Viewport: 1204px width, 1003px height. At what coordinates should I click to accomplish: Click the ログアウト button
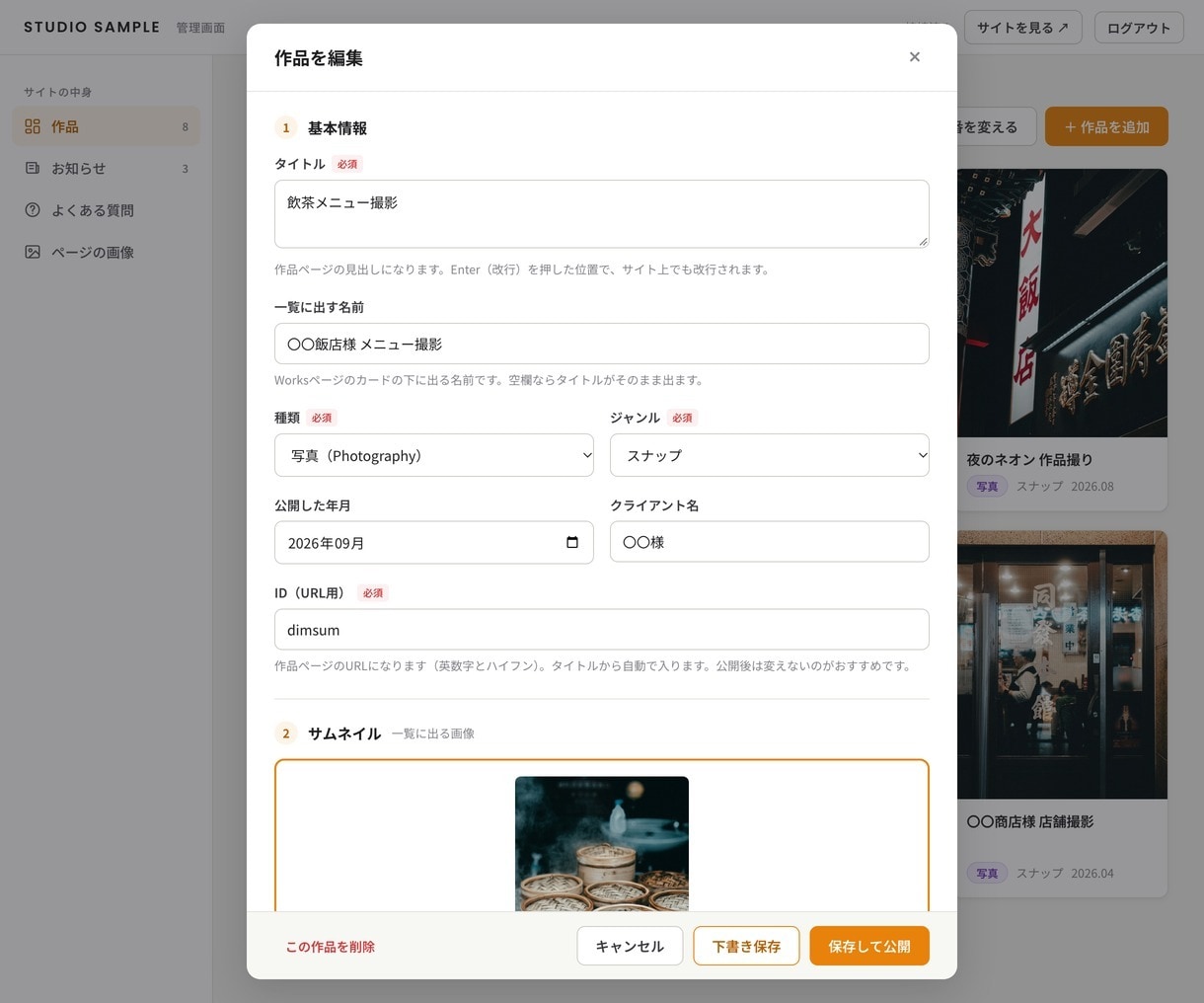coord(1139,28)
